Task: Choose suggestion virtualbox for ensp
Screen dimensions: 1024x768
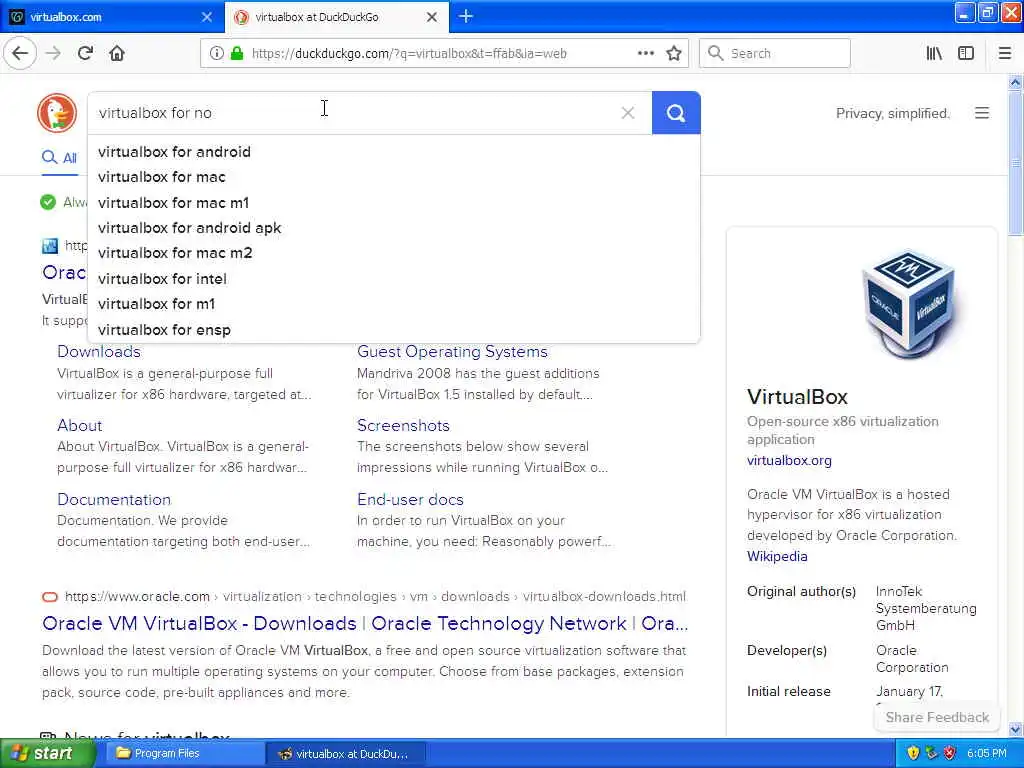Action: point(394,330)
